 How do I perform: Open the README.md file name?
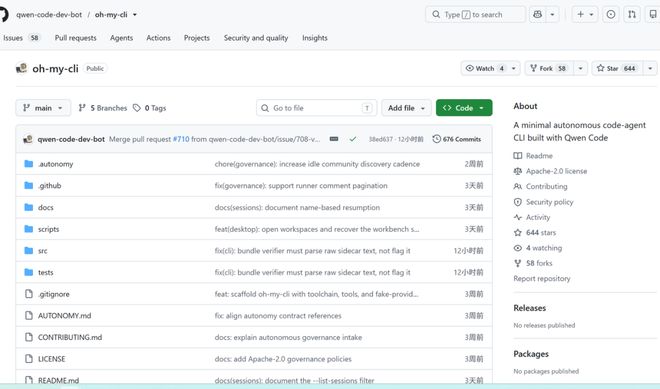[x=58, y=380]
